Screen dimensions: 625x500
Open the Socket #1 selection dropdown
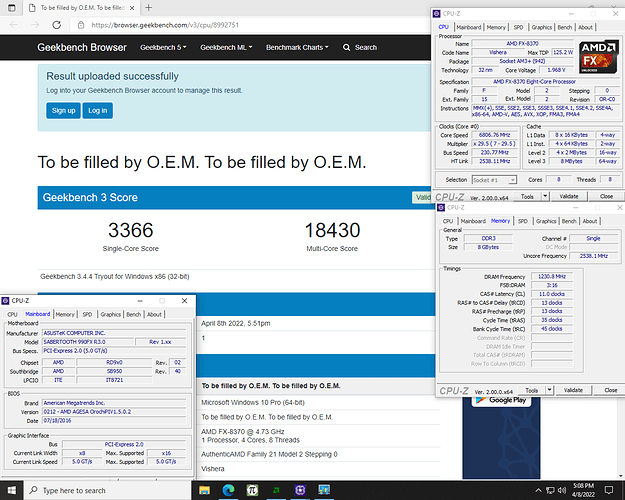tap(494, 180)
